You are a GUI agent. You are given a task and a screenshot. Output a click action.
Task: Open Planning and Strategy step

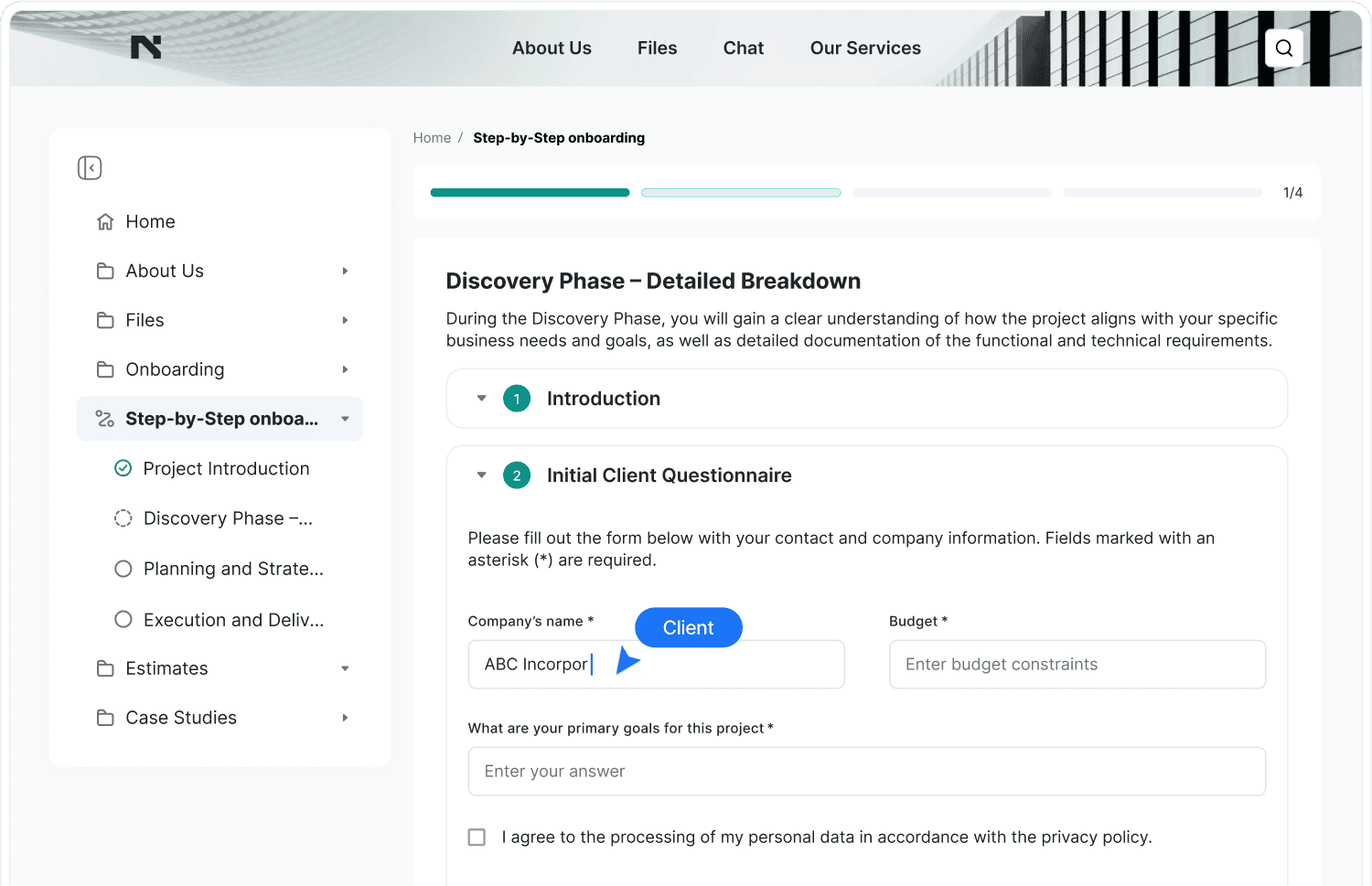[233, 569]
